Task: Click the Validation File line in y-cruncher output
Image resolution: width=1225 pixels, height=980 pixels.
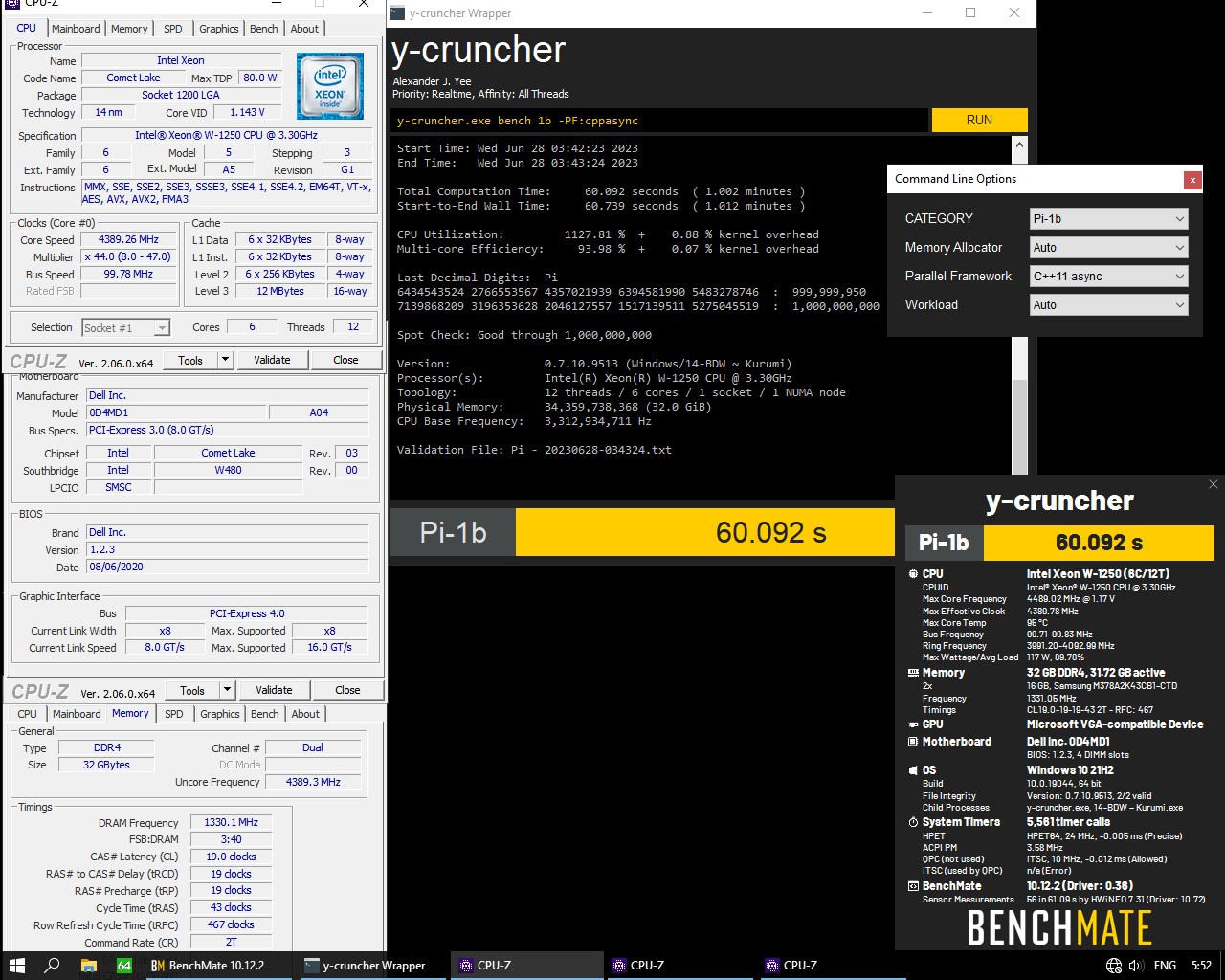Action: tap(534, 450)
